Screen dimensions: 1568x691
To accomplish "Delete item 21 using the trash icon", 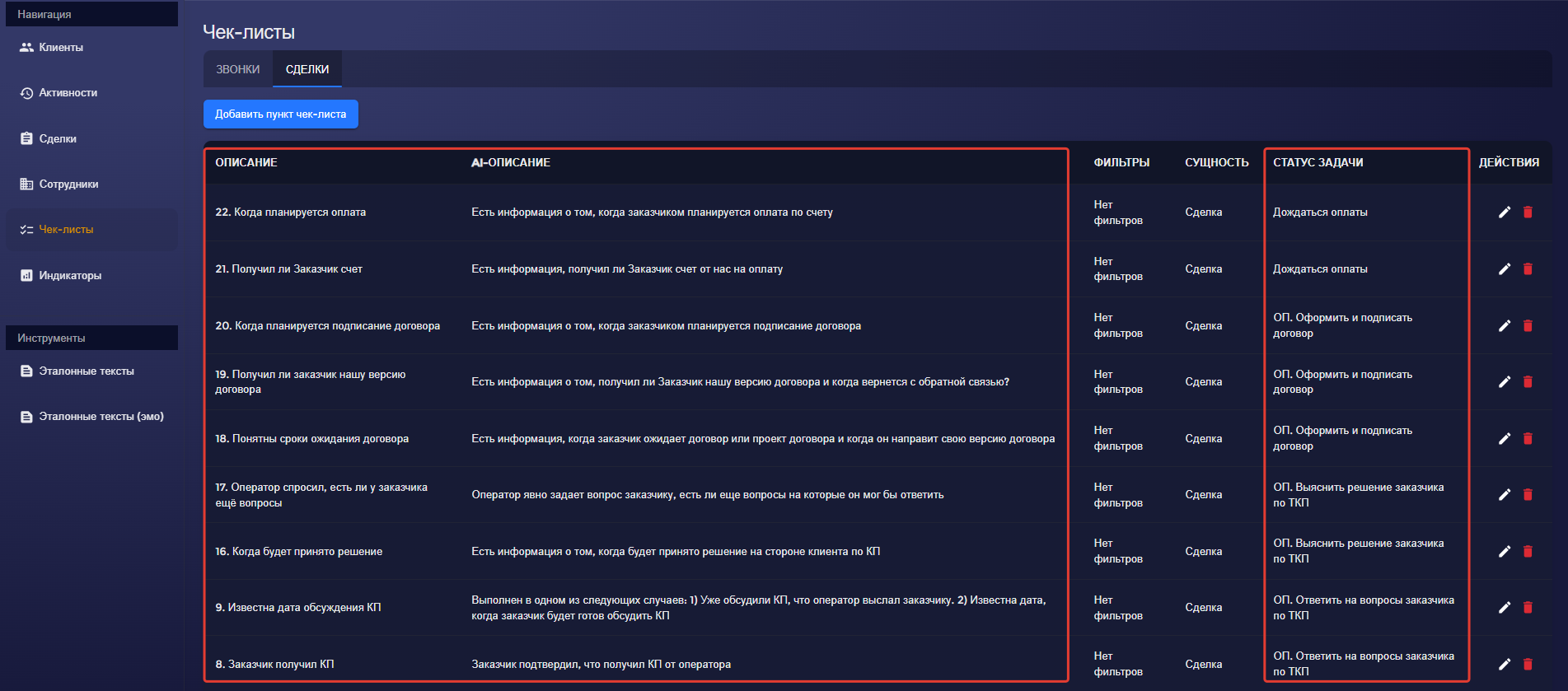I will click(1528, 269).
